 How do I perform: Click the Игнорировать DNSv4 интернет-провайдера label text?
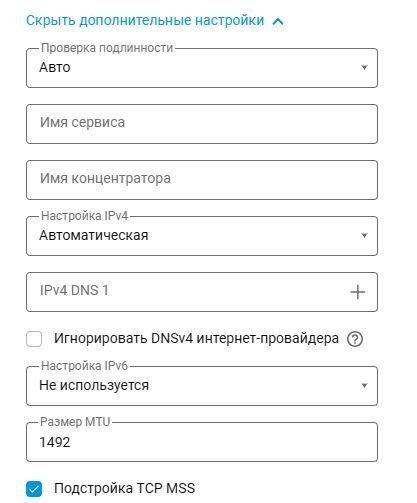tap(196, 339)
